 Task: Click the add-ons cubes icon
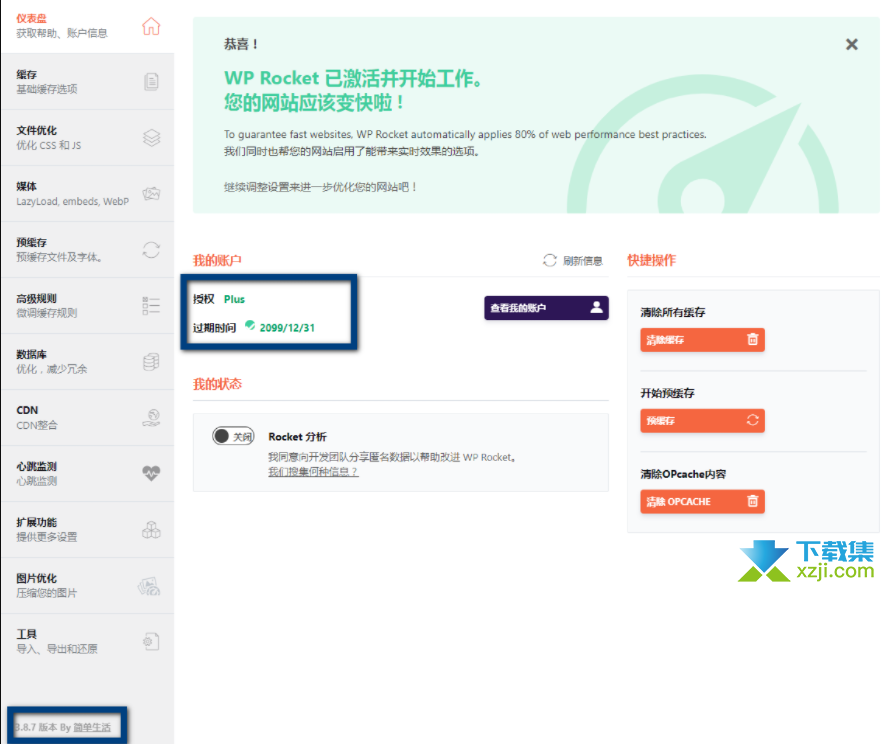tap(151, 530)
